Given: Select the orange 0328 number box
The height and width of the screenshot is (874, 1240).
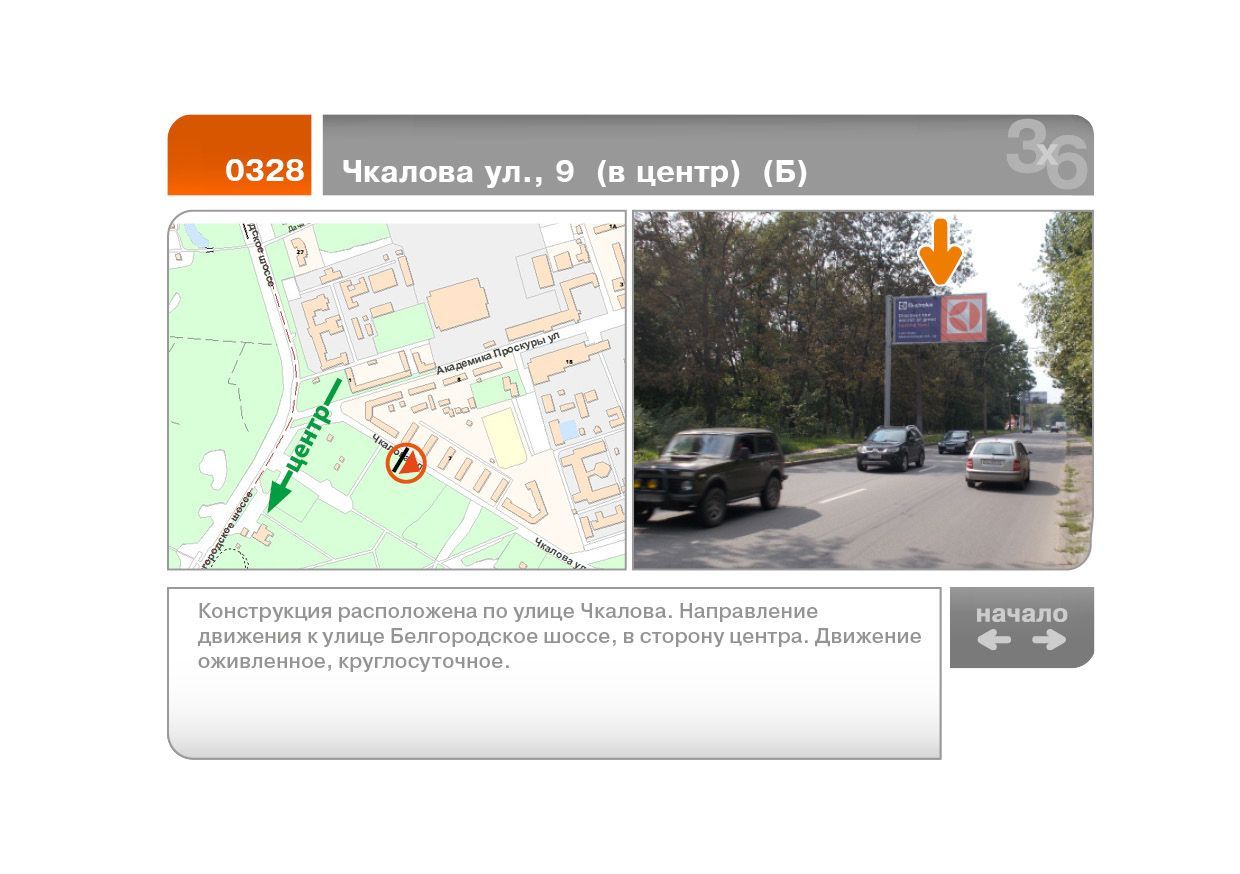Looking at the screenshot, I should point(240,155).
